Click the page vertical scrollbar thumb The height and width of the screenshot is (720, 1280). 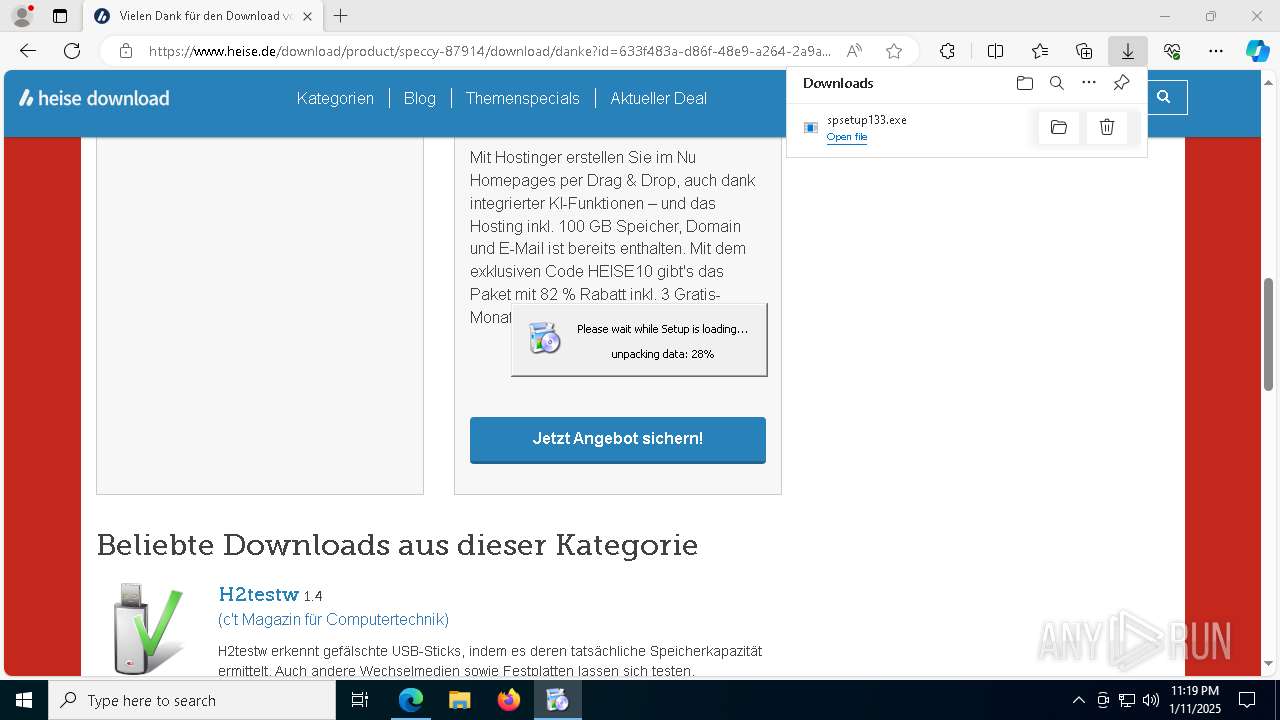pos(1268,334)
